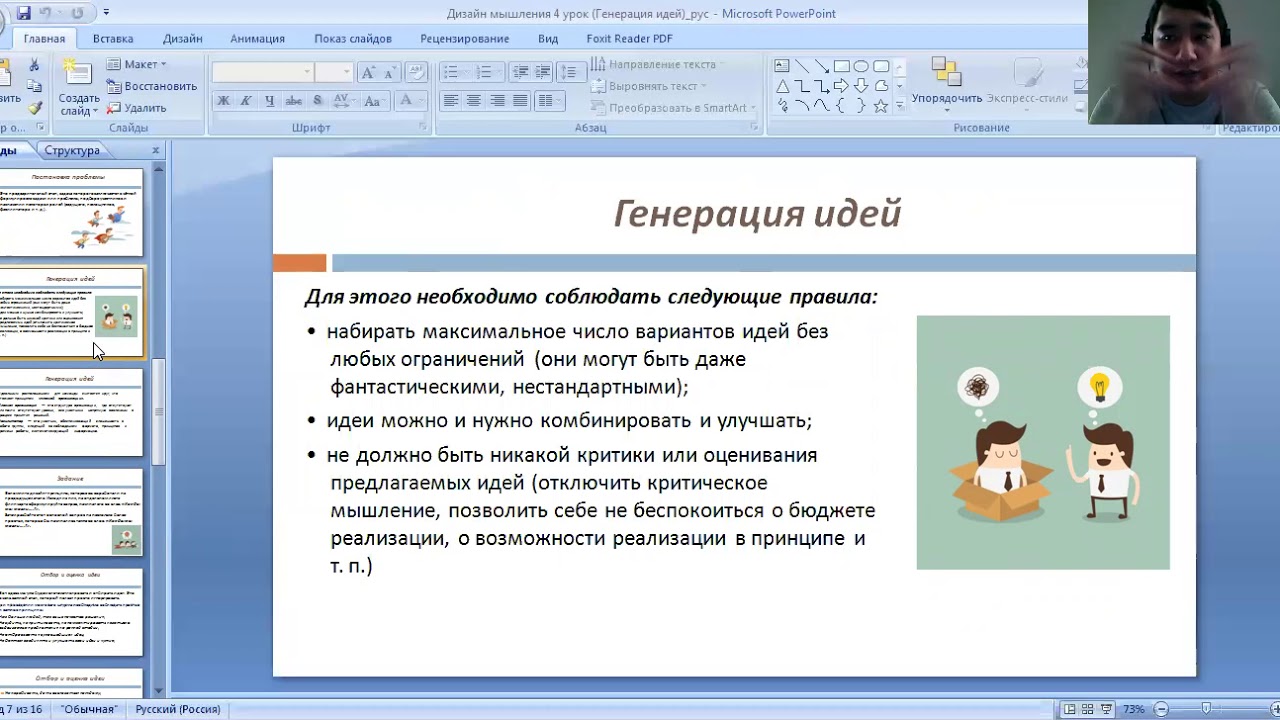Open the Change Case Aa dropdown
The width and height of the screenshot is (1280, 720).
pos(376,101)
